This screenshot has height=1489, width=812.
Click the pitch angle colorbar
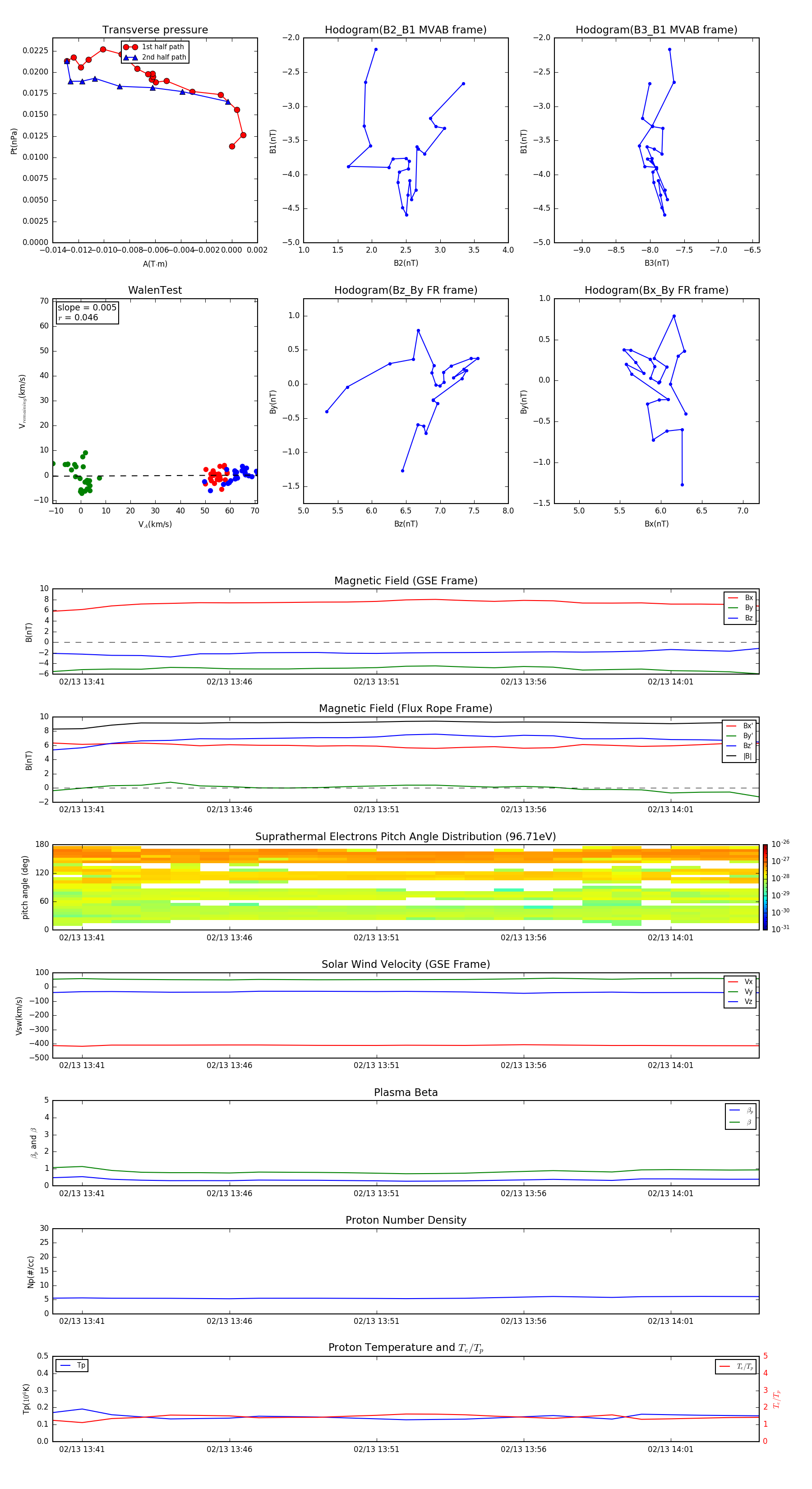click(765, 887)
